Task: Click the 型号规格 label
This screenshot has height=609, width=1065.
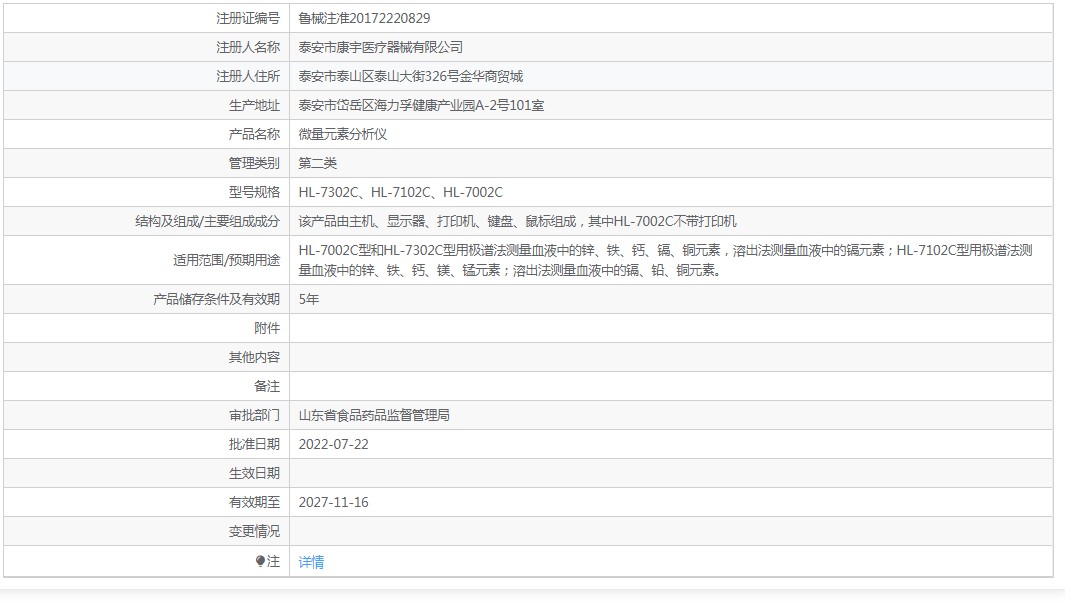Action: click(x=254, y=192)
